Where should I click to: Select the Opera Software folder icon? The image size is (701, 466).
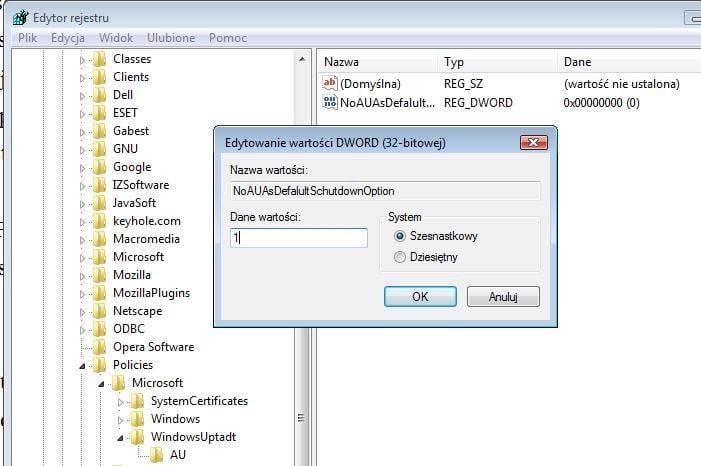99,347
